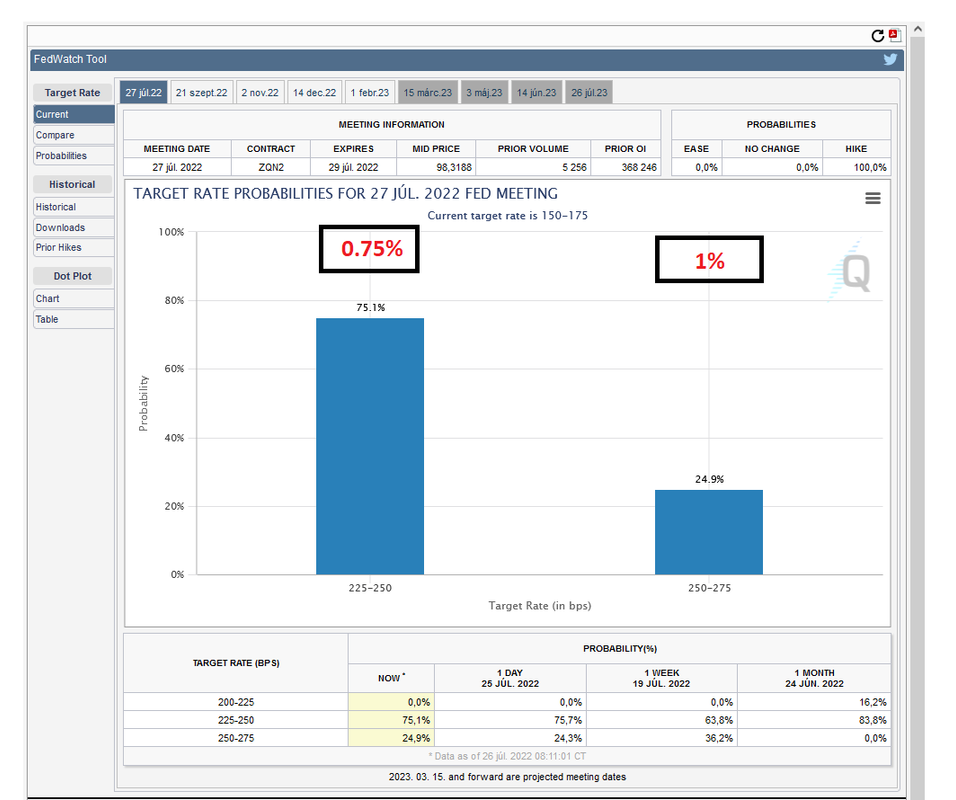This screenshot has width=956, height=800.
Task: Click the 24.9% bar data label
Action: 709,479
